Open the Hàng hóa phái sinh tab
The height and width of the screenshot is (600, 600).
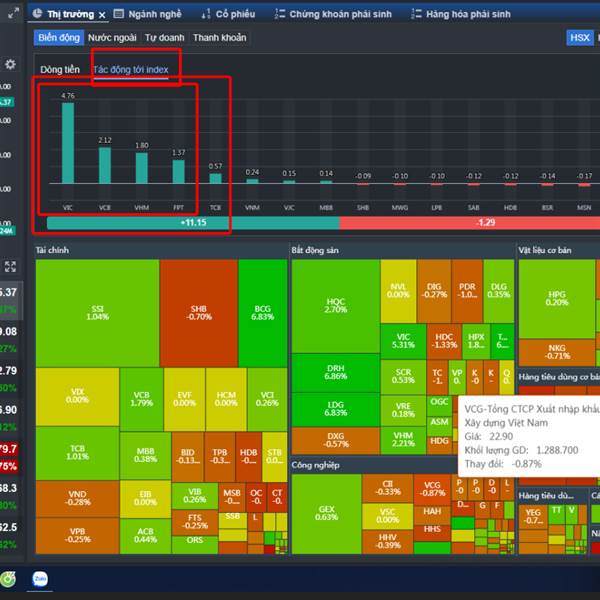[x=461, y=14]
